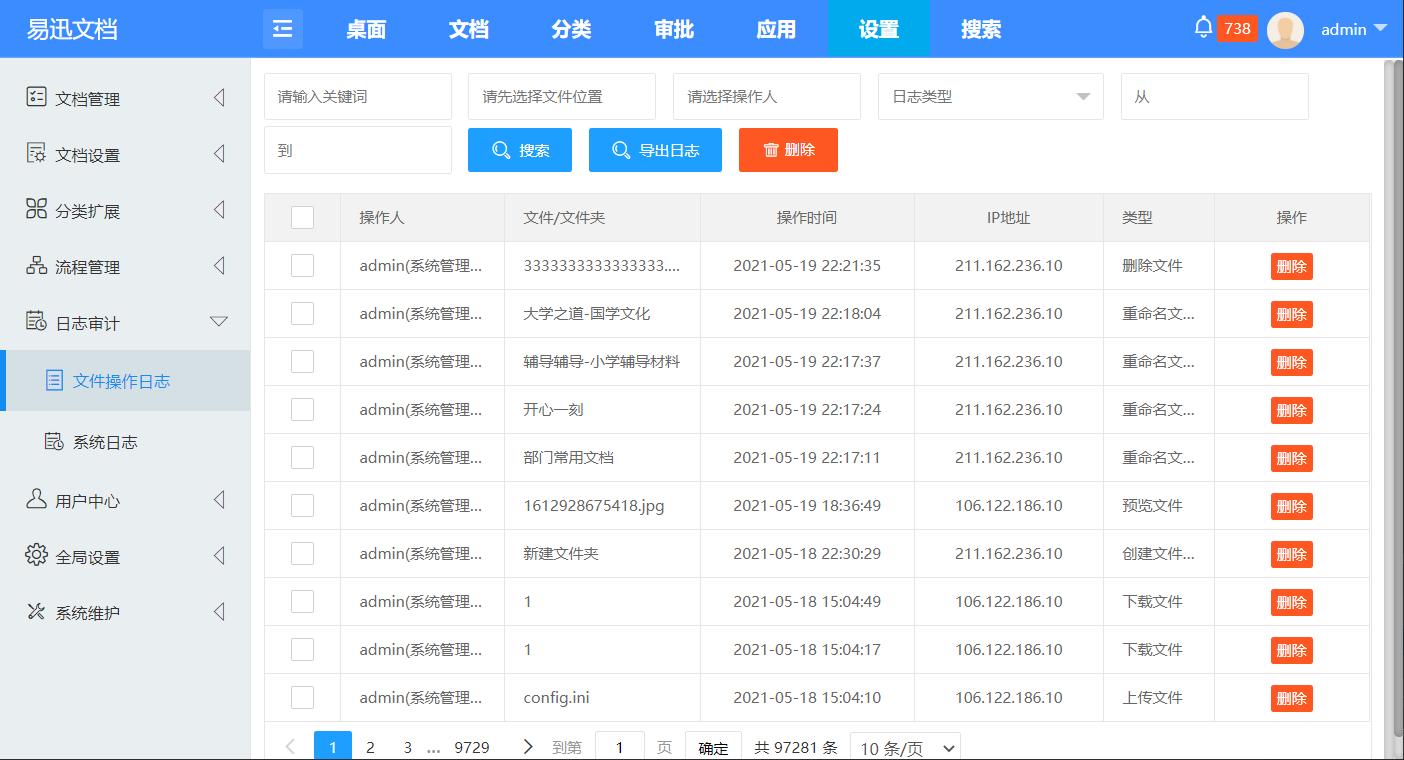Viewport: 1404px width, 760px height.
Task: Check the row for 3333333333333333 file
Action: tap(302, 265)
